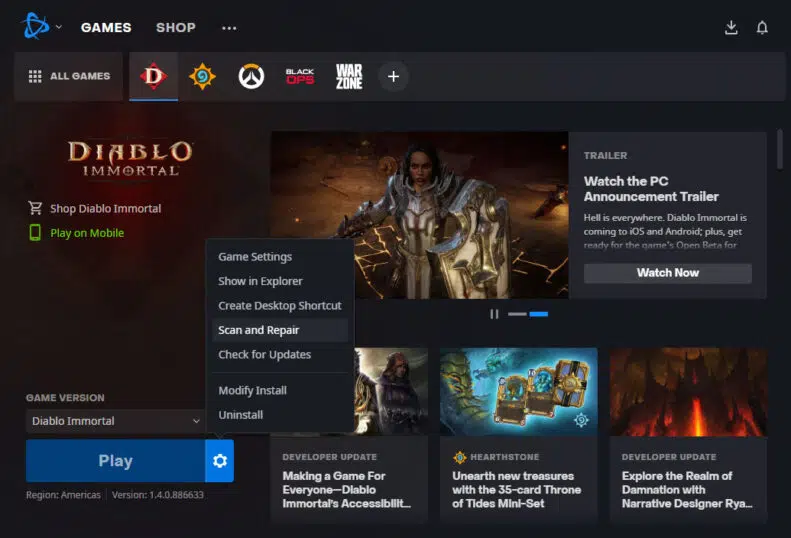Click the Watch Now button
This screenshot has width=791, height=538.
pyautogui.click(x=668, y=273)
